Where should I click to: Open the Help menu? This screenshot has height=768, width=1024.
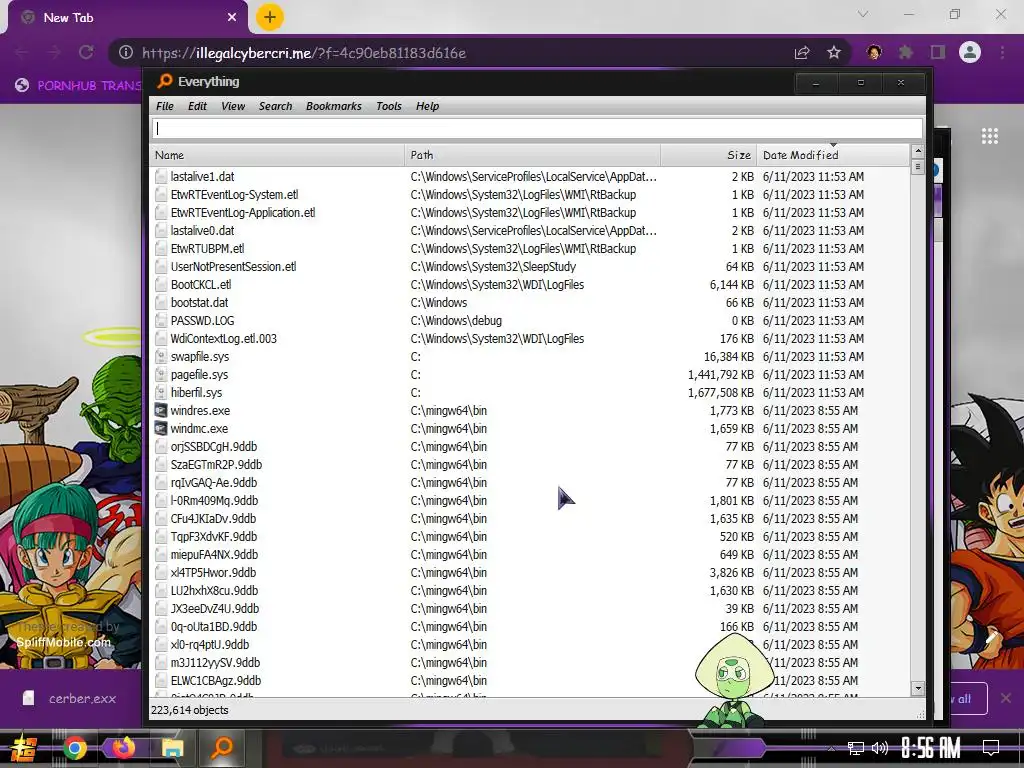(427, 106)
